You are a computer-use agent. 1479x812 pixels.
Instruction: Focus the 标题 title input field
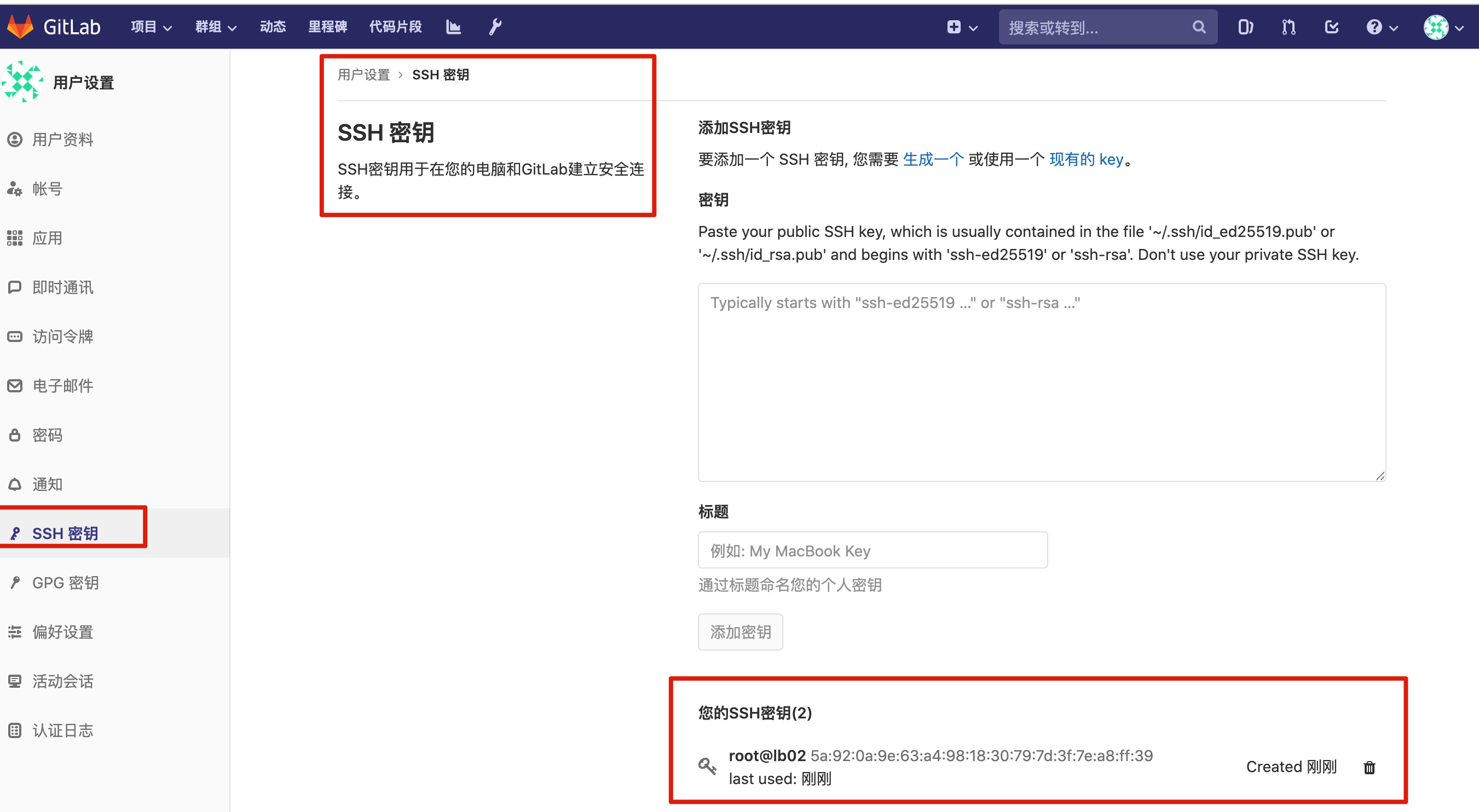click(x=873, y=550)
